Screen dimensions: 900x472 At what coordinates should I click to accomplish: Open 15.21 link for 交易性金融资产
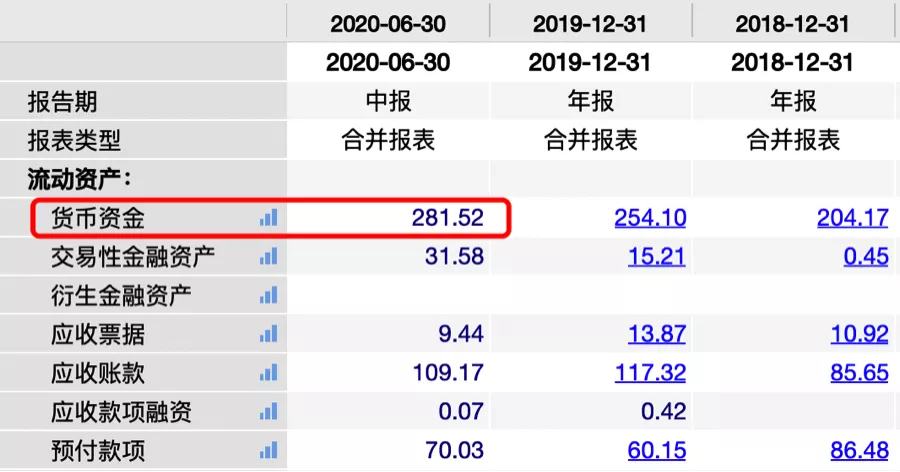click(x=657, y=257)
